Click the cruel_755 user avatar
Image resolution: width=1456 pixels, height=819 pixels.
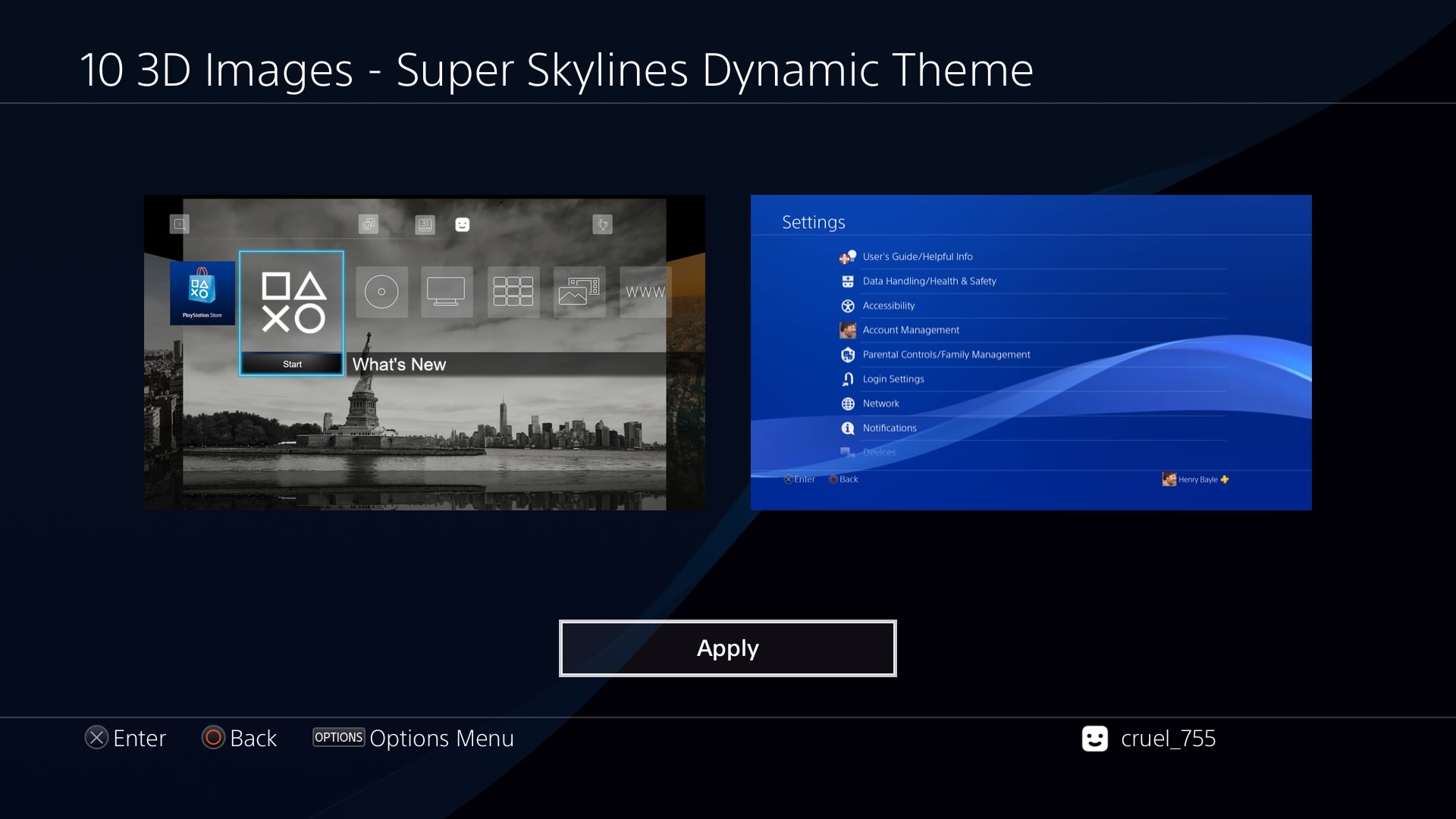[x=1094, y=739]
